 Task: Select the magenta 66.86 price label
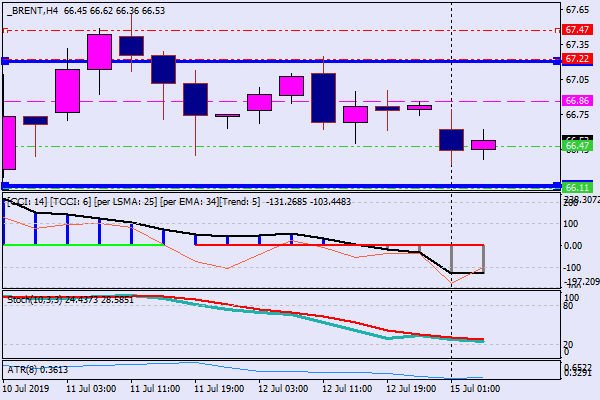(577, 101)
